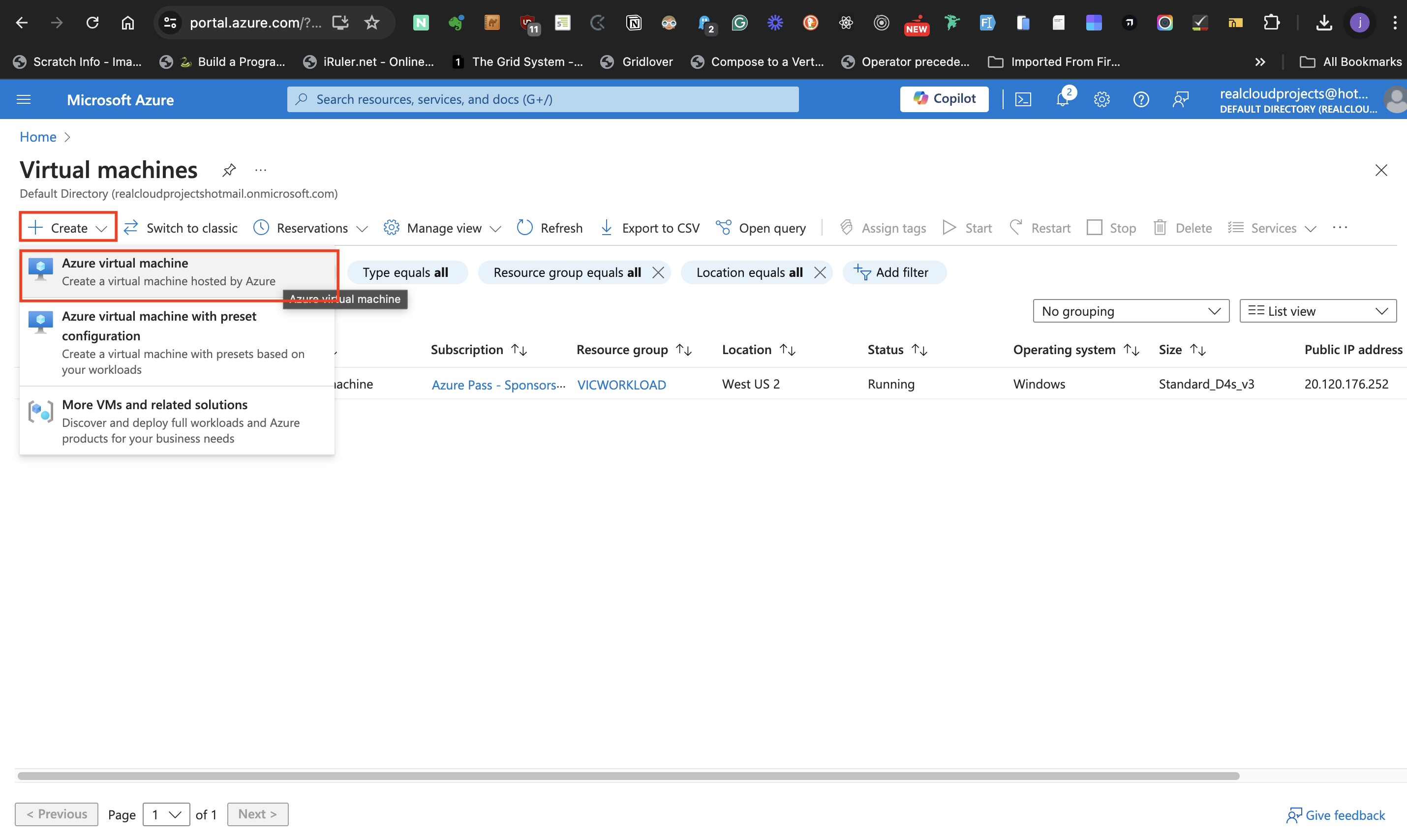
Task: Choose More VMs and related solutions
Action: 154,404
